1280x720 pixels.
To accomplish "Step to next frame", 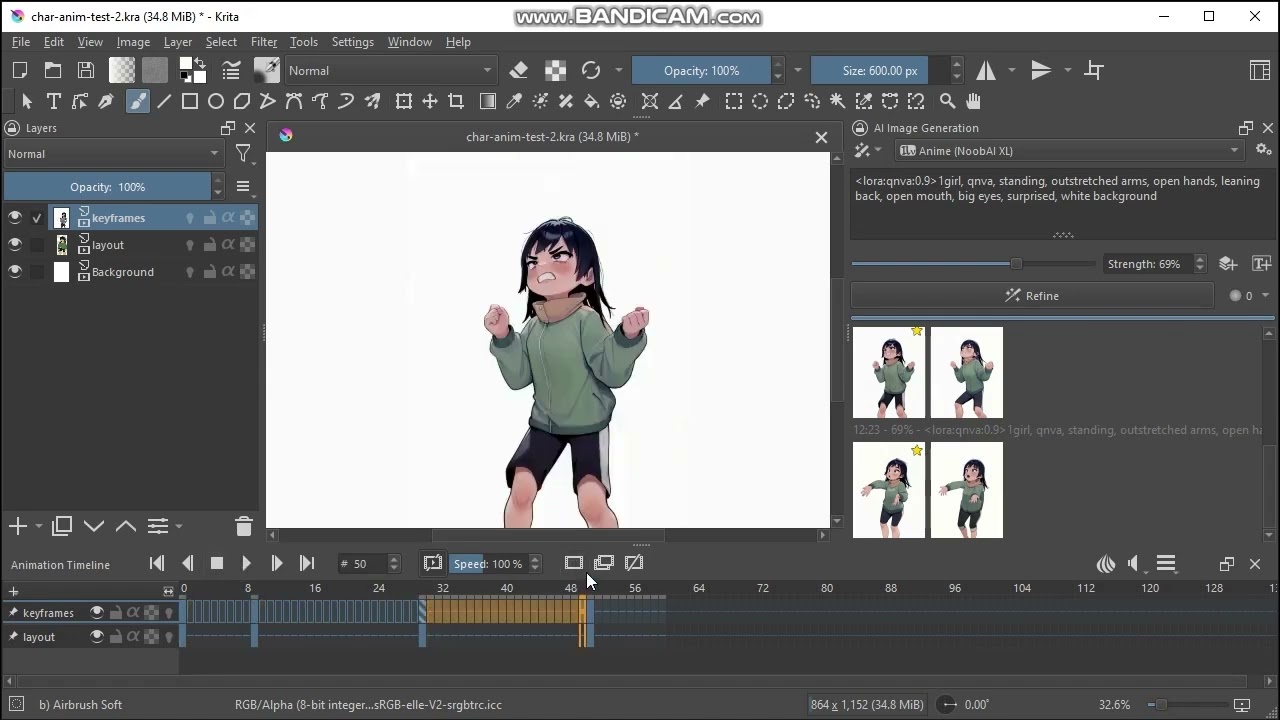I will pyautogui.click(x=277, y=564).
